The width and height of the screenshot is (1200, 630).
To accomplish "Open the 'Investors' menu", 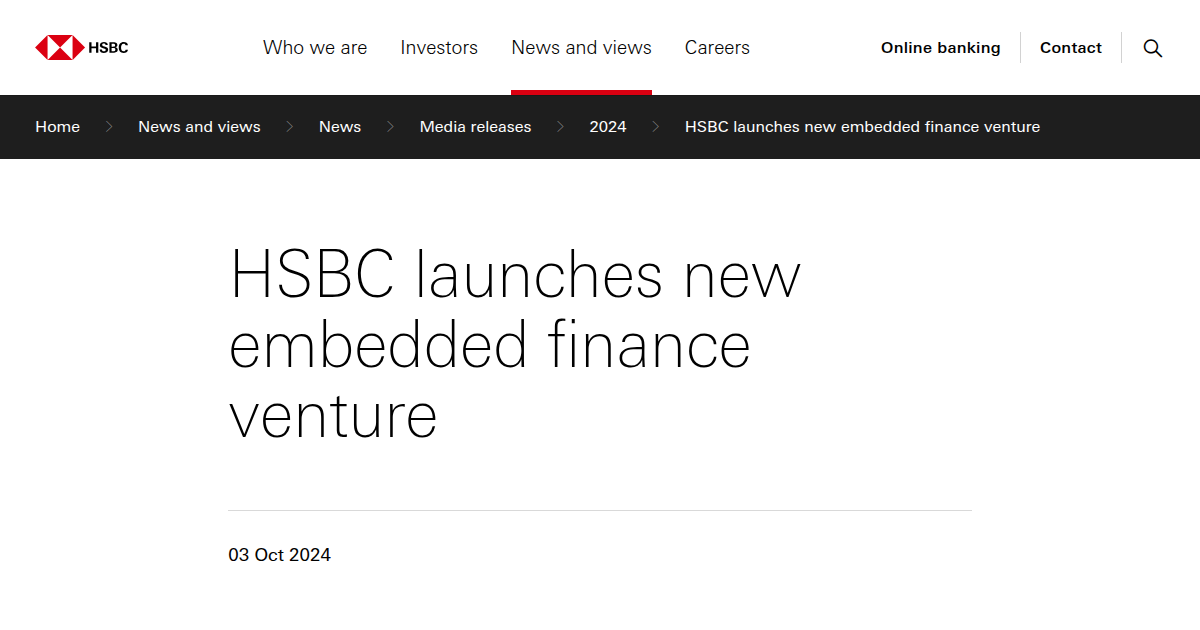I will [439, 47].
